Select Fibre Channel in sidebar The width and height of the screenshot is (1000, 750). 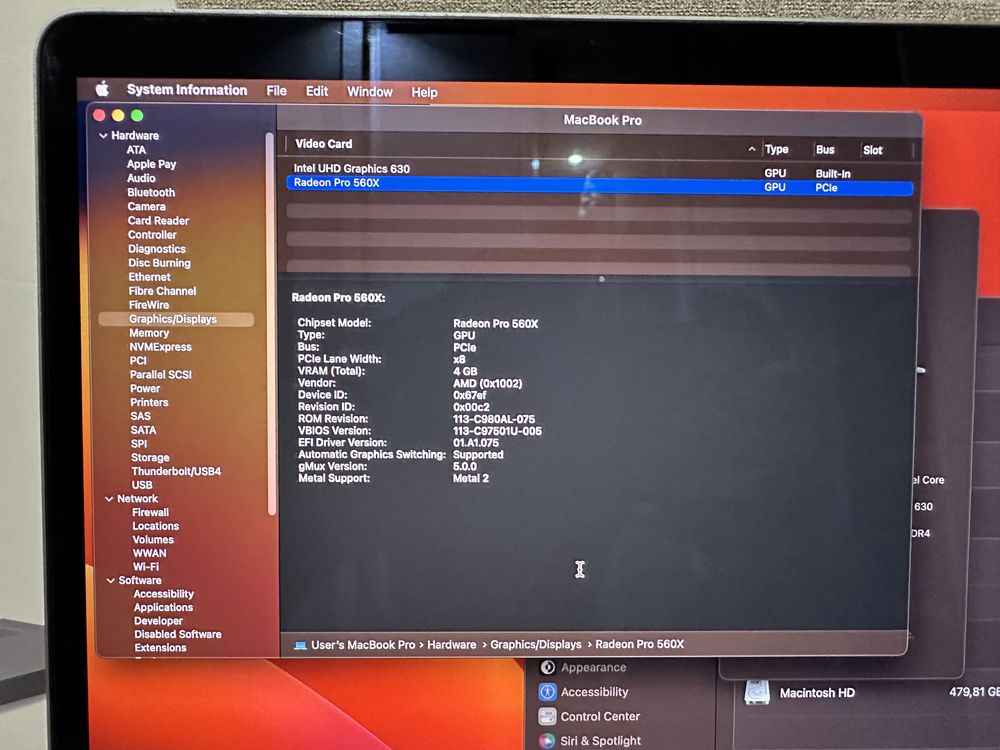point(162,291)
